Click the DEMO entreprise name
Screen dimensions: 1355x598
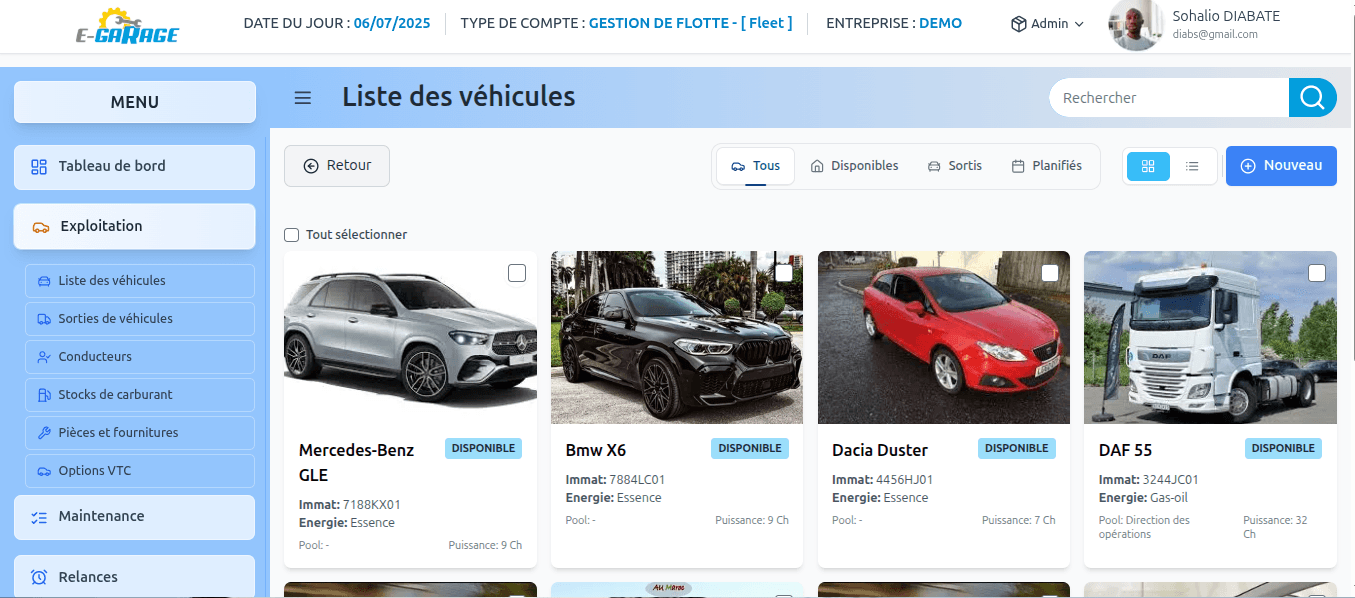(940, 23)
